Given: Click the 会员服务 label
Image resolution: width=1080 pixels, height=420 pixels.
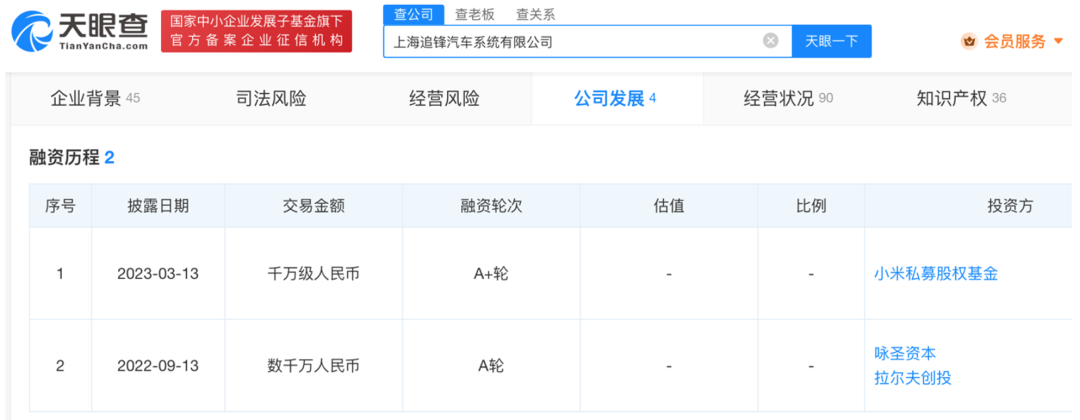Looking at the screenshot, I should click(x=1015, y=42).
